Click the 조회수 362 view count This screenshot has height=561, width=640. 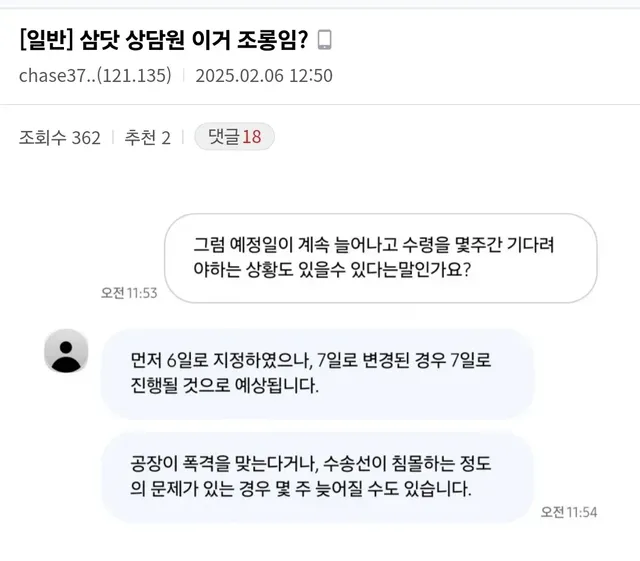click(60, 138)
